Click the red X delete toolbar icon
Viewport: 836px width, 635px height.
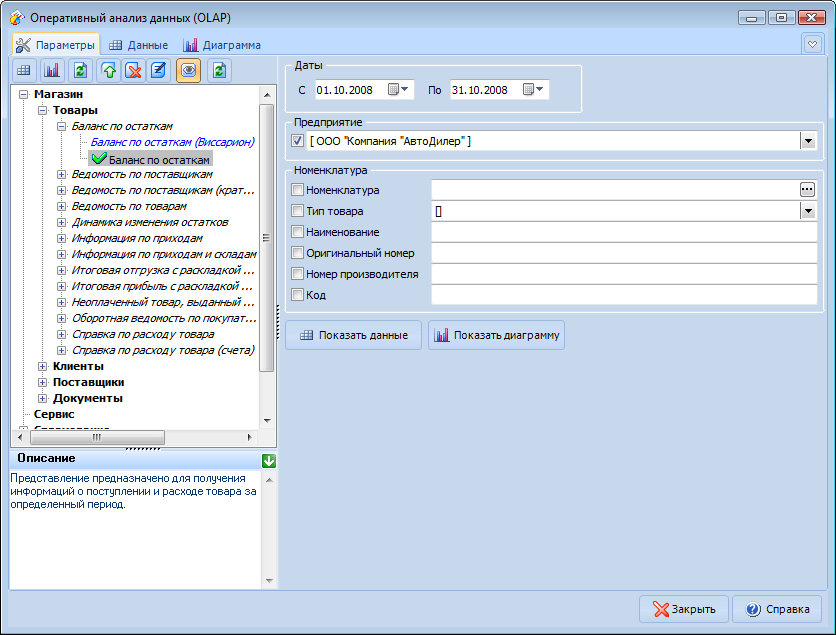[133, 70]
